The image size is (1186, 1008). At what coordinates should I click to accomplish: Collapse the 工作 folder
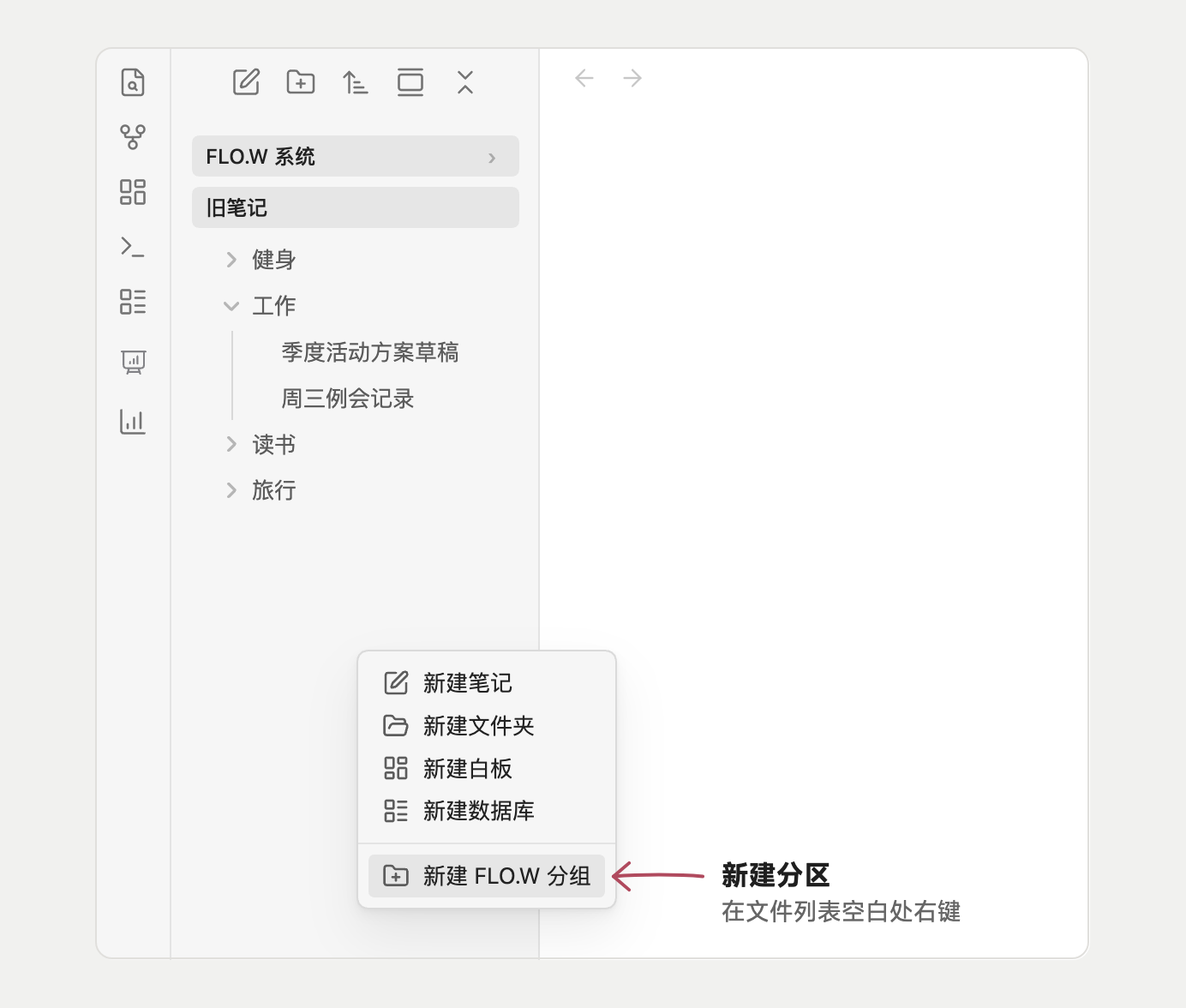(x=231, y=306)
